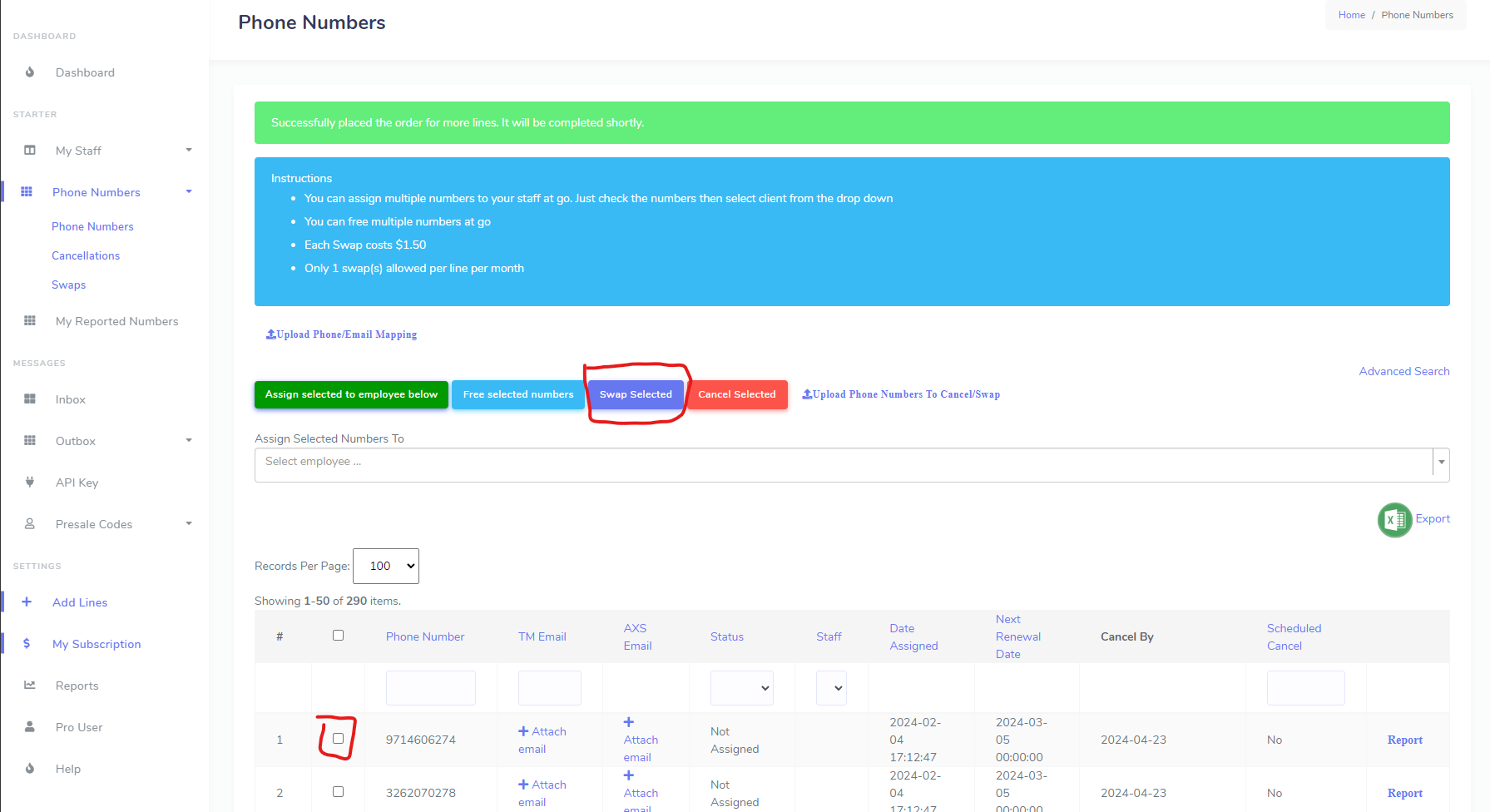Viewport: 1490px width, 812px height.
Task: Click Assign selected to employee below button
Action: [351, 394]
